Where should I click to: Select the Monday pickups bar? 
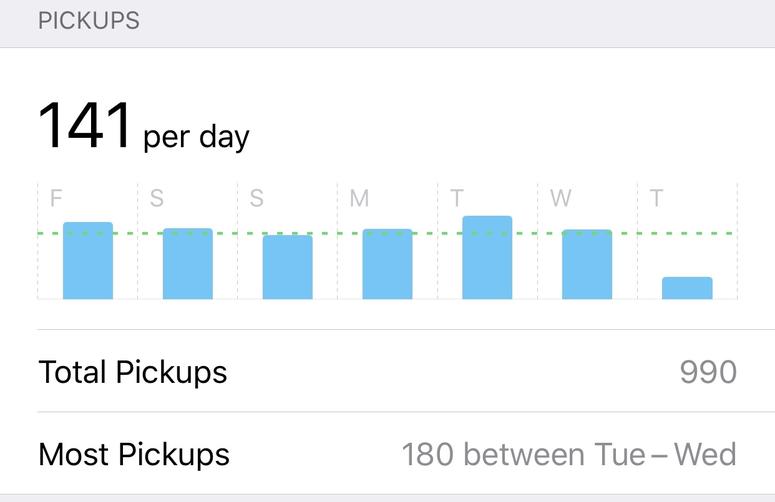pos(388,264)
